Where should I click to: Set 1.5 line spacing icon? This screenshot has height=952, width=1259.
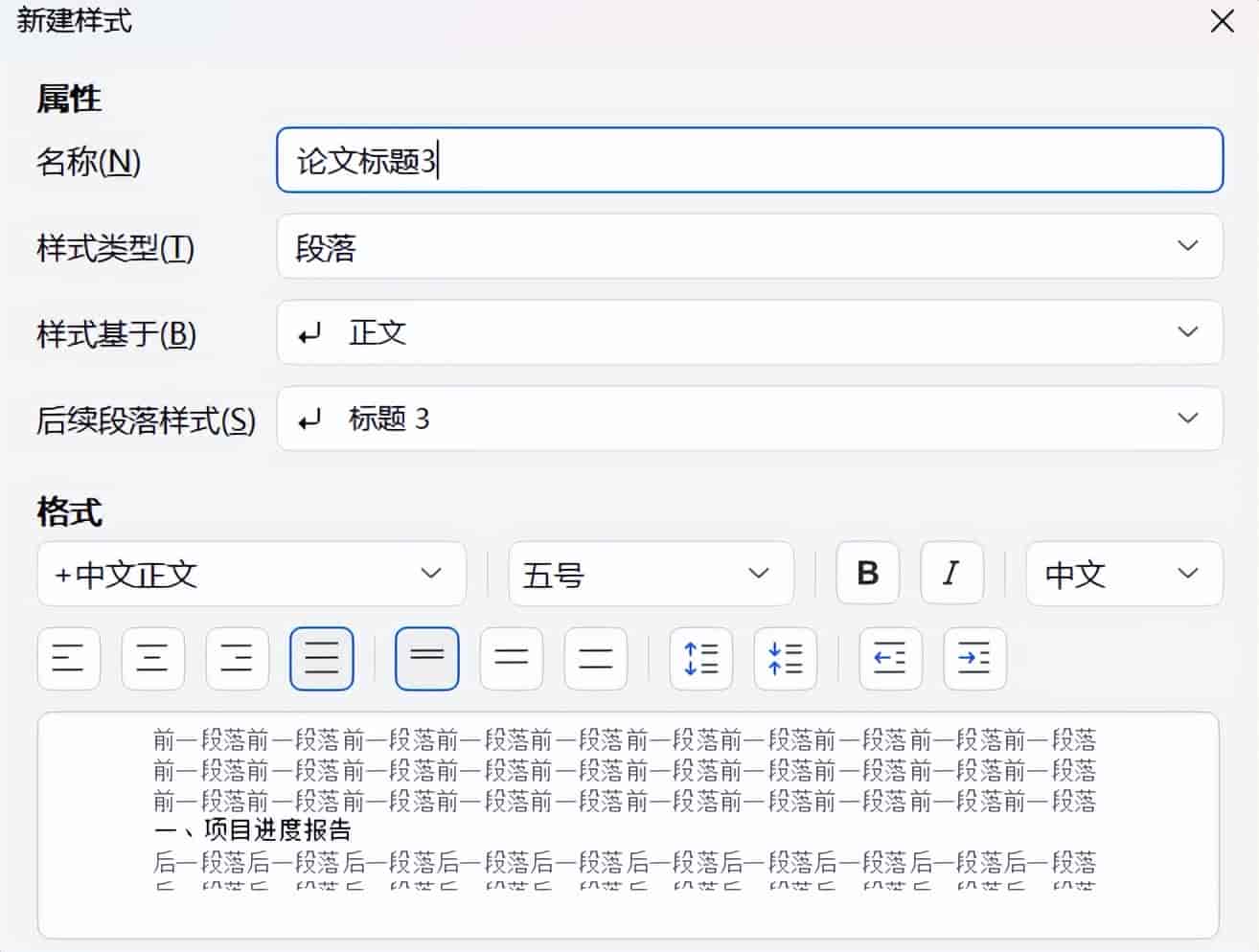(x=512, y=659)
